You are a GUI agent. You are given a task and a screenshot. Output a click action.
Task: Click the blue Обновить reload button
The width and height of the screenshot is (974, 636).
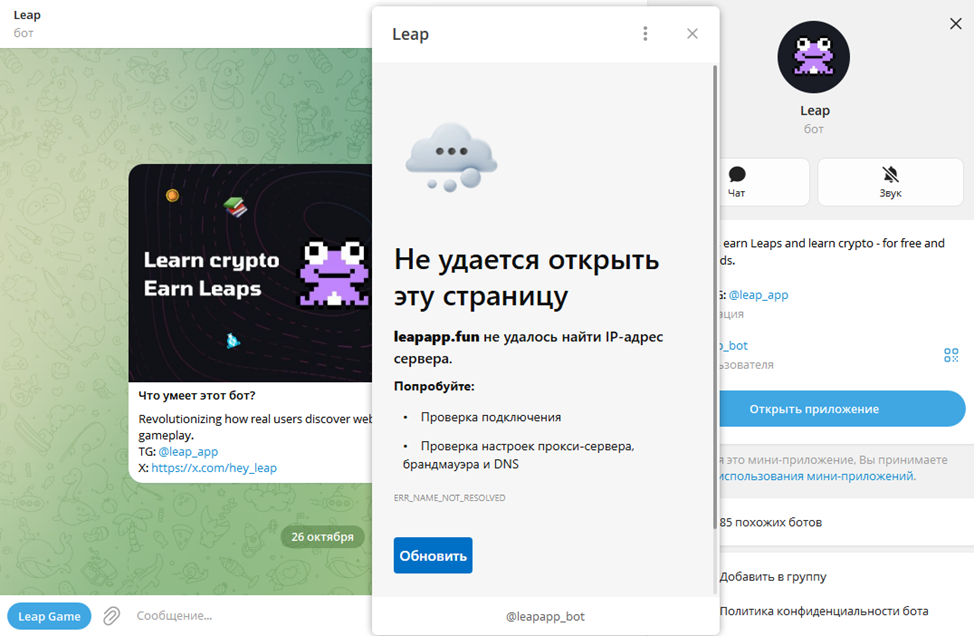click(433, 555)
